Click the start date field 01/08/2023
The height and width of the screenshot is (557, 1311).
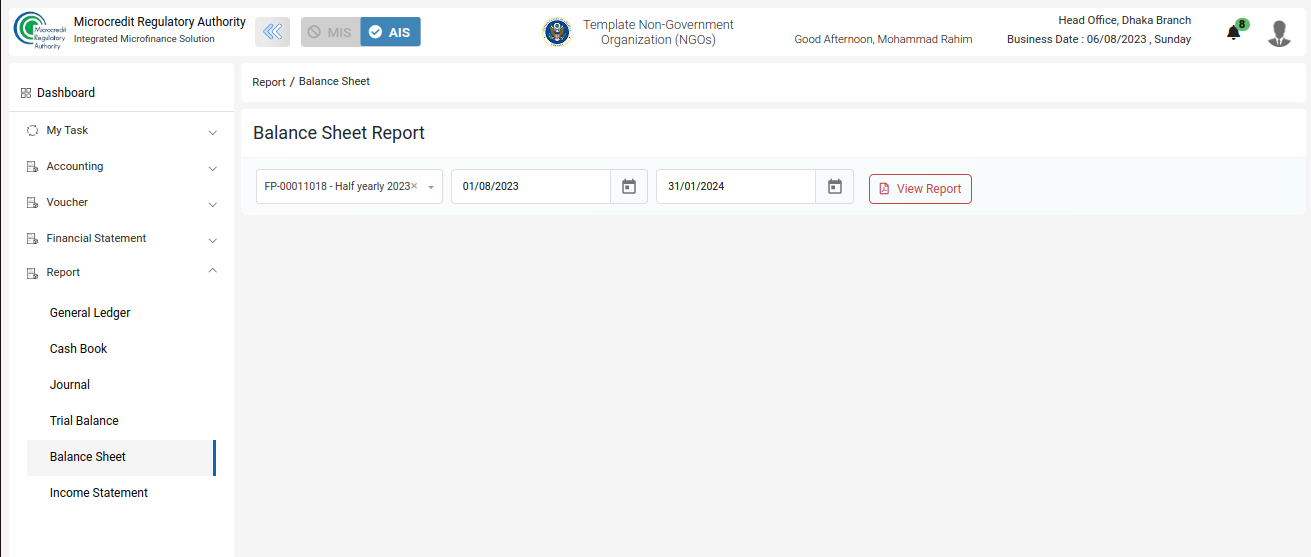[x=530, y=187]
